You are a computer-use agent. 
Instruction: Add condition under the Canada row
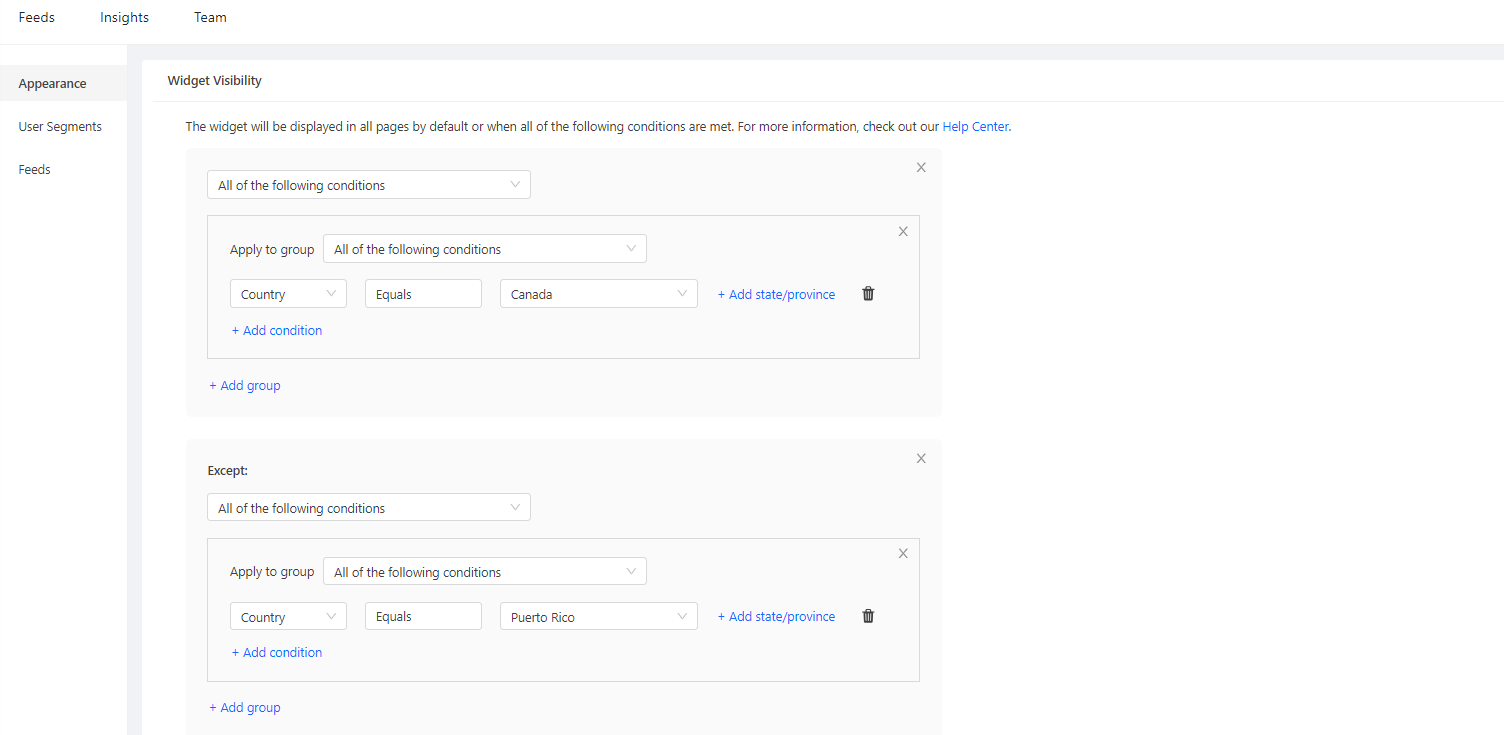coord(277,330)
